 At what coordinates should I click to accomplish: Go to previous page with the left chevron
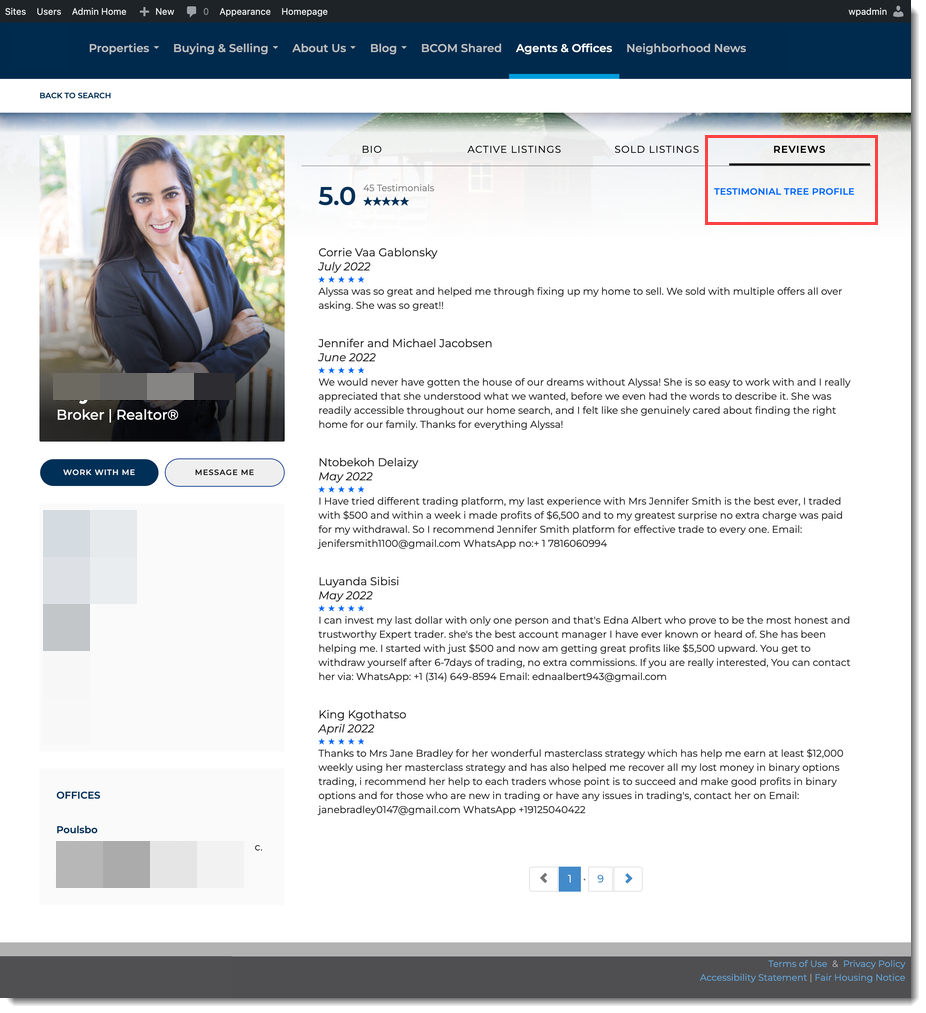[543, 878]
